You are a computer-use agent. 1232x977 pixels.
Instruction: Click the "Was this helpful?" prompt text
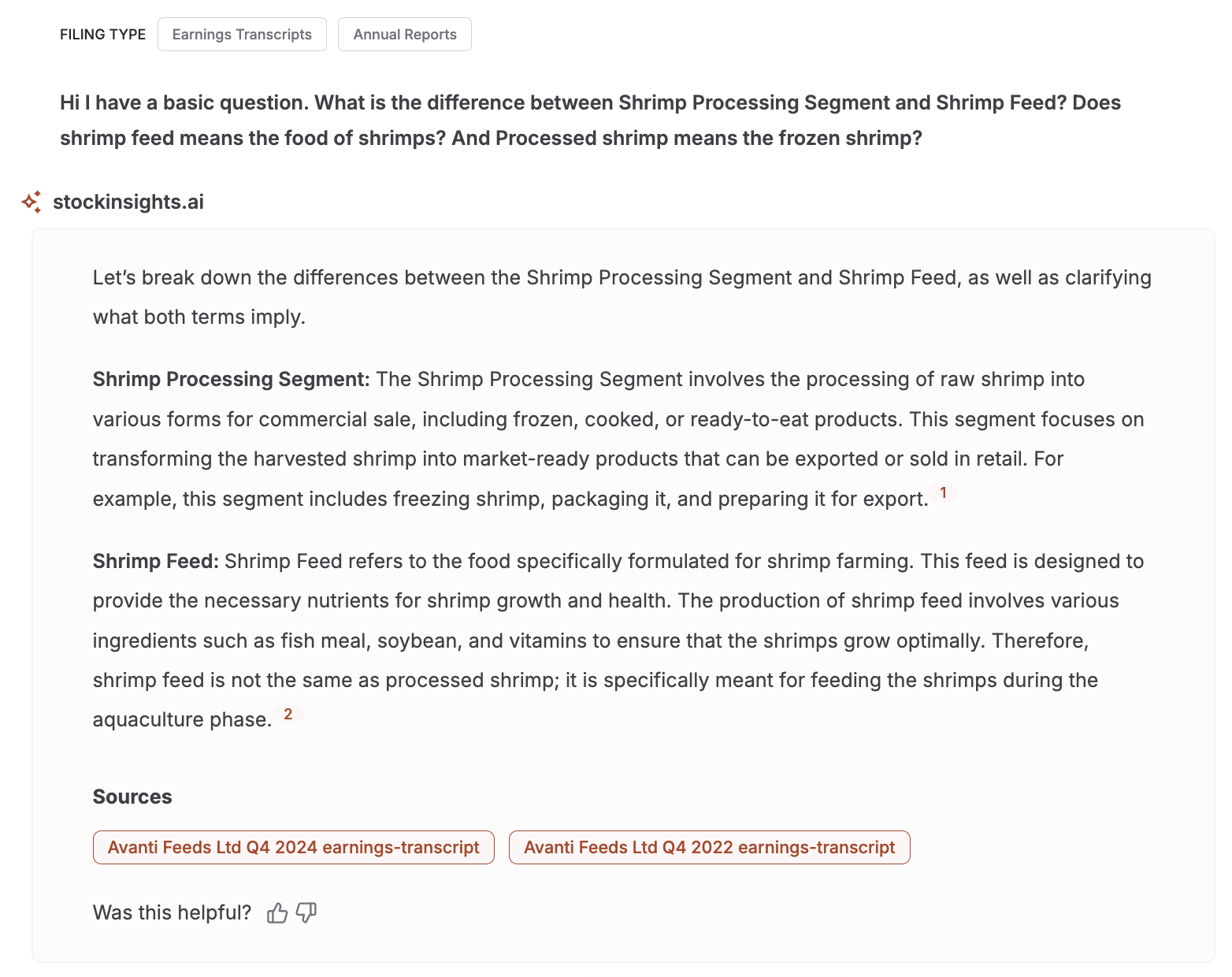coord(172,913)
